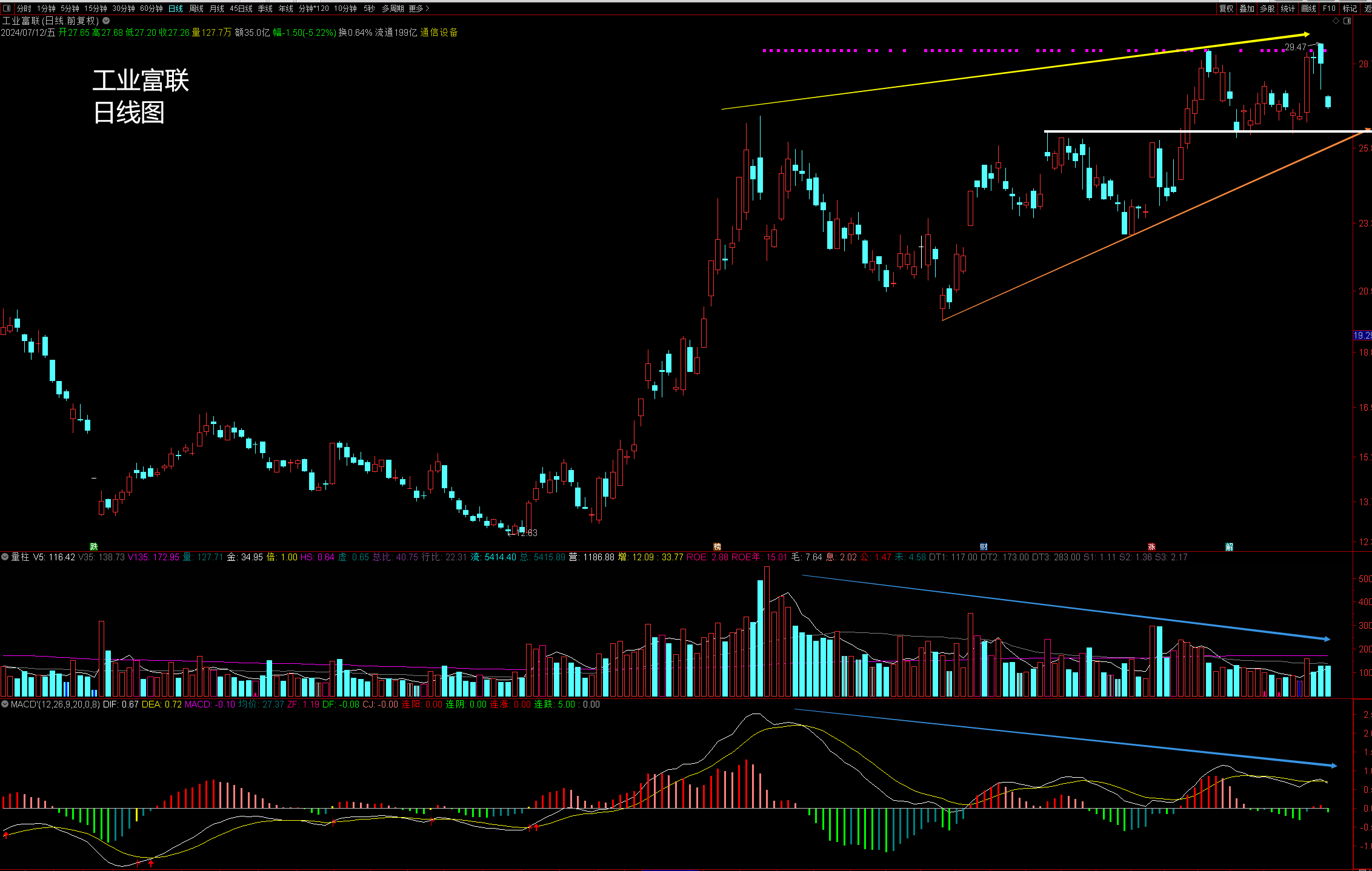Screen dimensions: 1372x871
Task: Switch to the 周线 weekly tab
Action: [196, 8]
